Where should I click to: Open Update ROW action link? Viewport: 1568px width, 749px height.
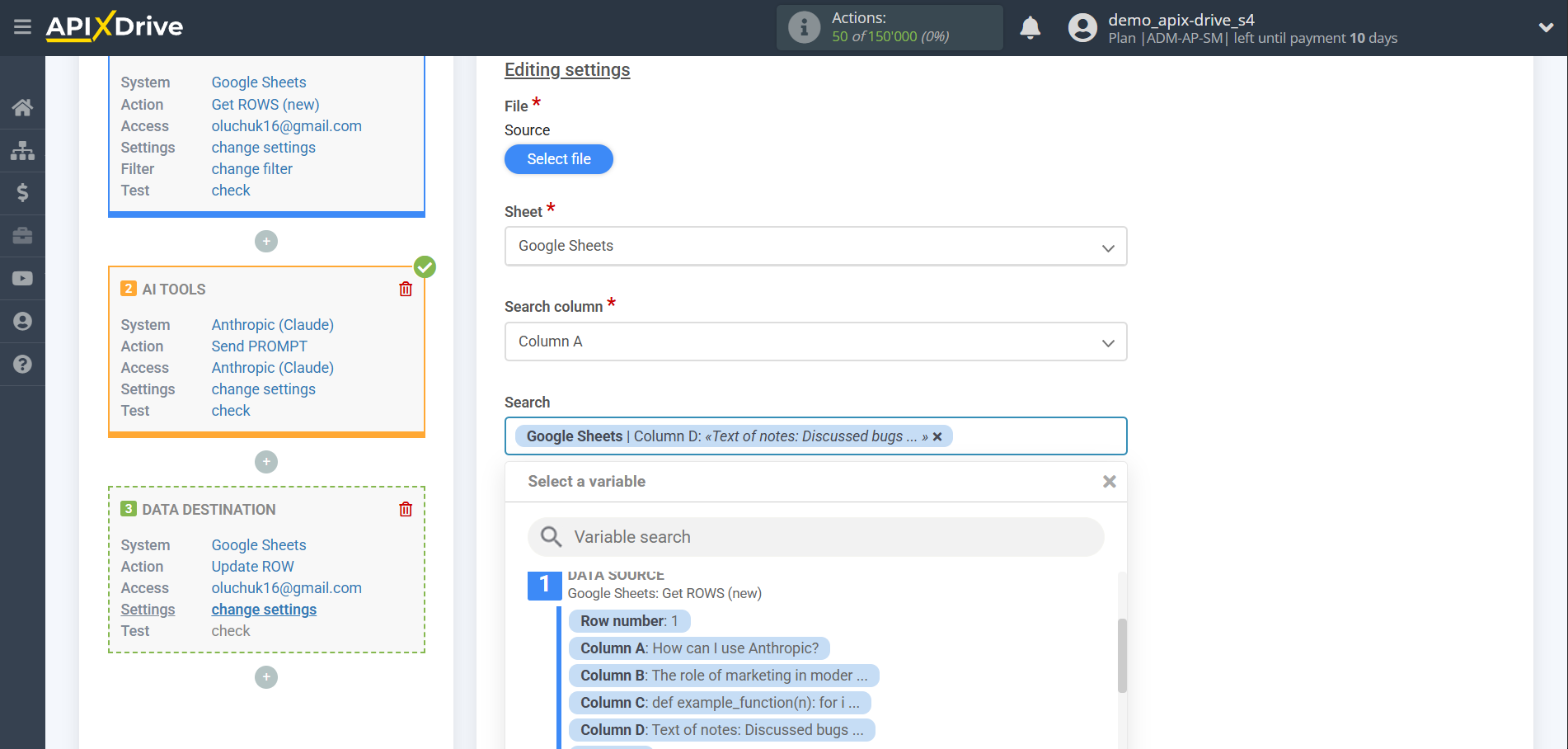point(253,567)
